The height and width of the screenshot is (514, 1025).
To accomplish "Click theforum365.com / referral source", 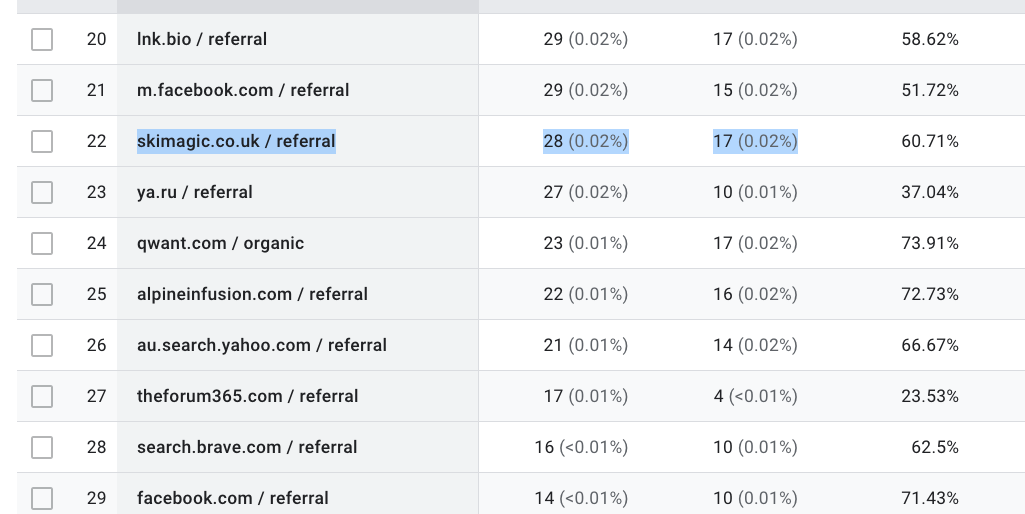I will coord(247,397).
